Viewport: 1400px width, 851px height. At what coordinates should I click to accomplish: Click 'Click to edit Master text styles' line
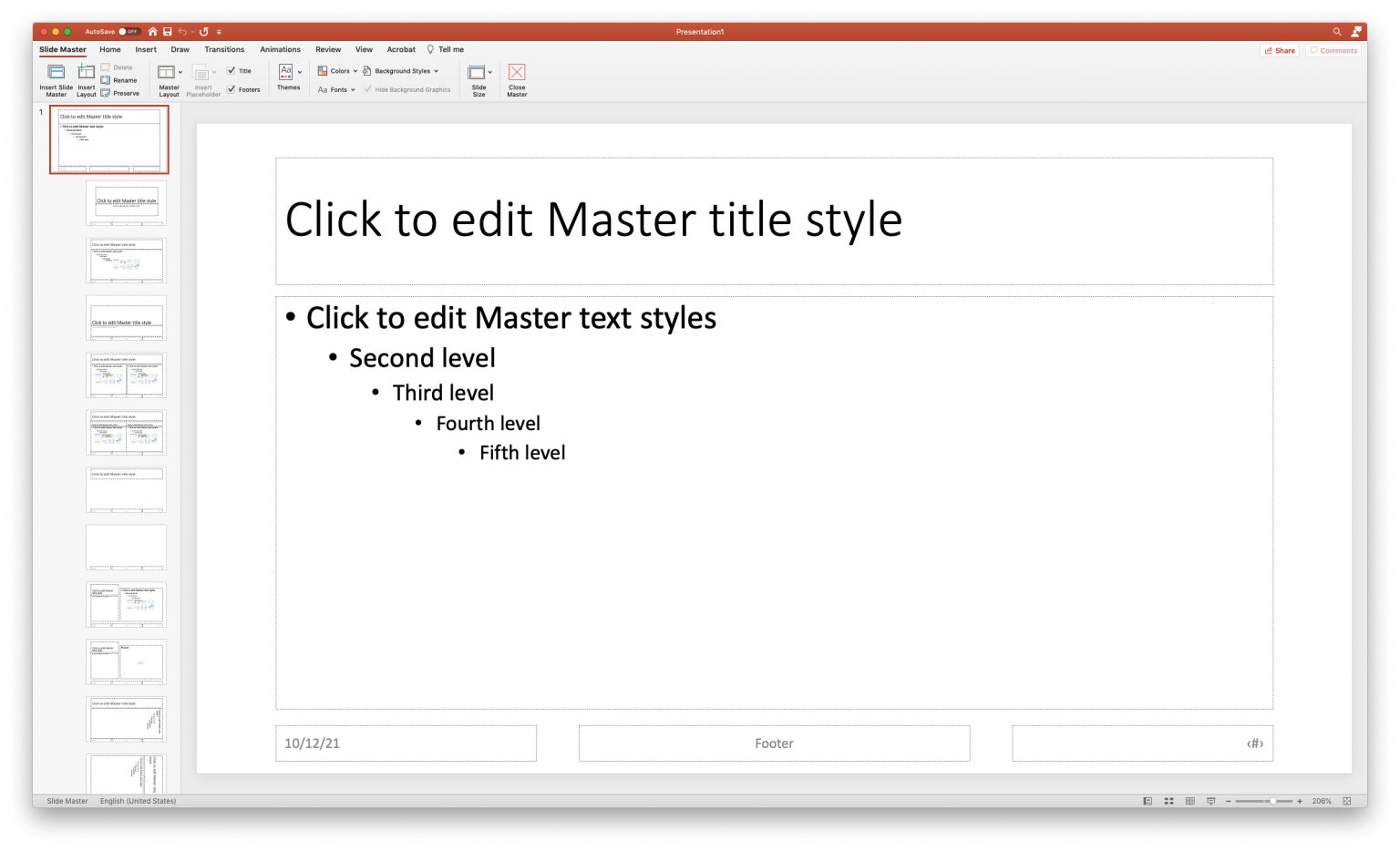pos(511,318)
